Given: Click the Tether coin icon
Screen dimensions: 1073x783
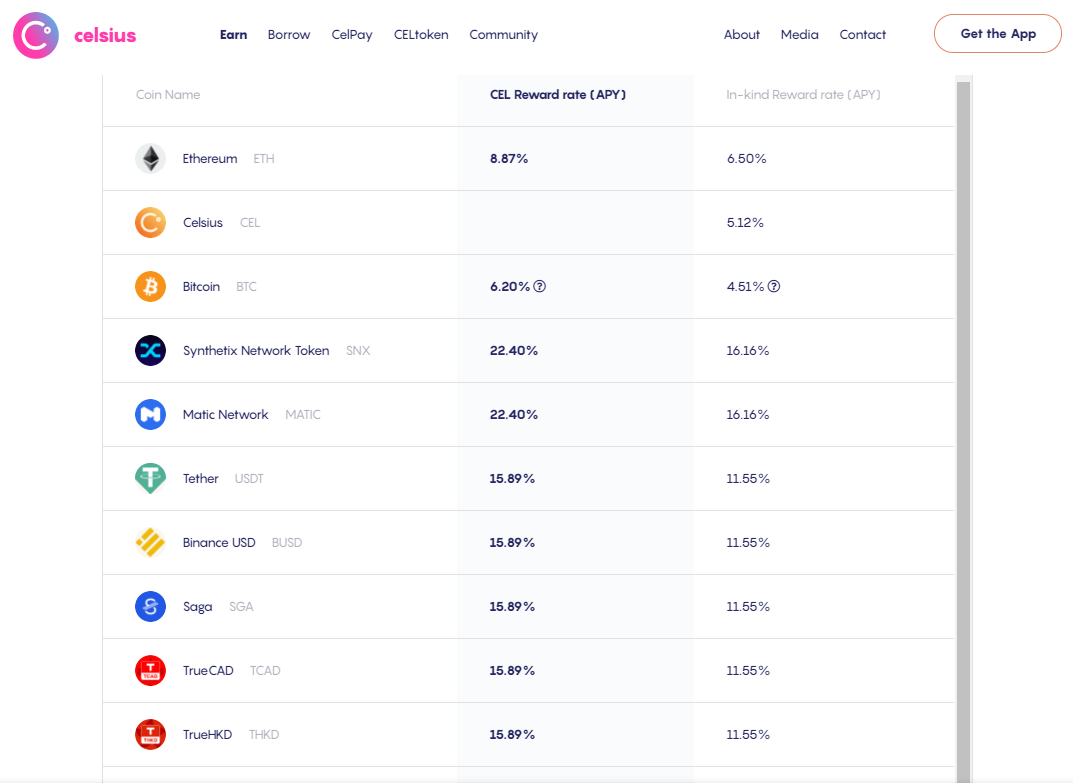Looking at the screenshot, I should tap(151, 478).
